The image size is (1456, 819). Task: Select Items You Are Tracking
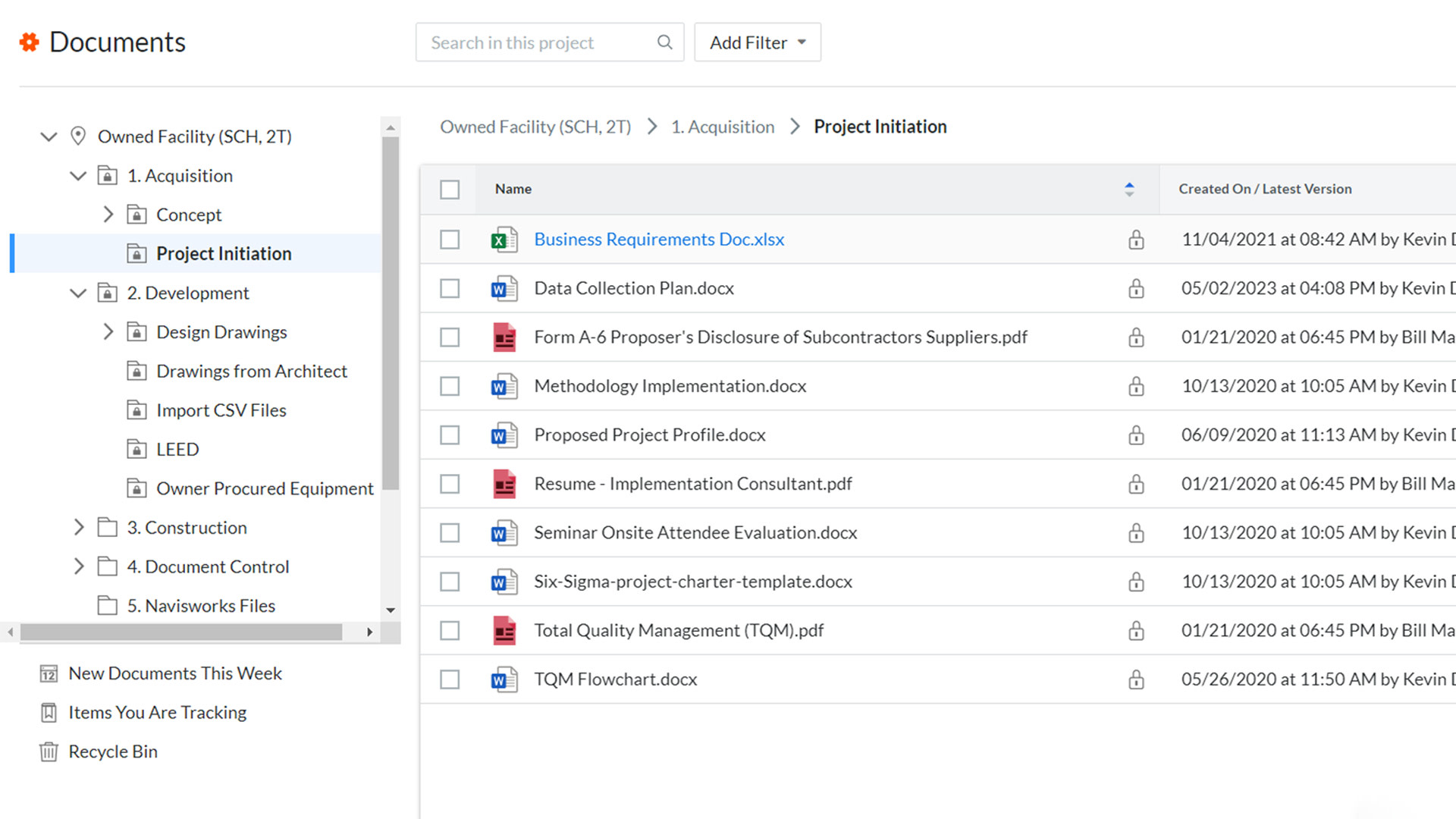157,712
